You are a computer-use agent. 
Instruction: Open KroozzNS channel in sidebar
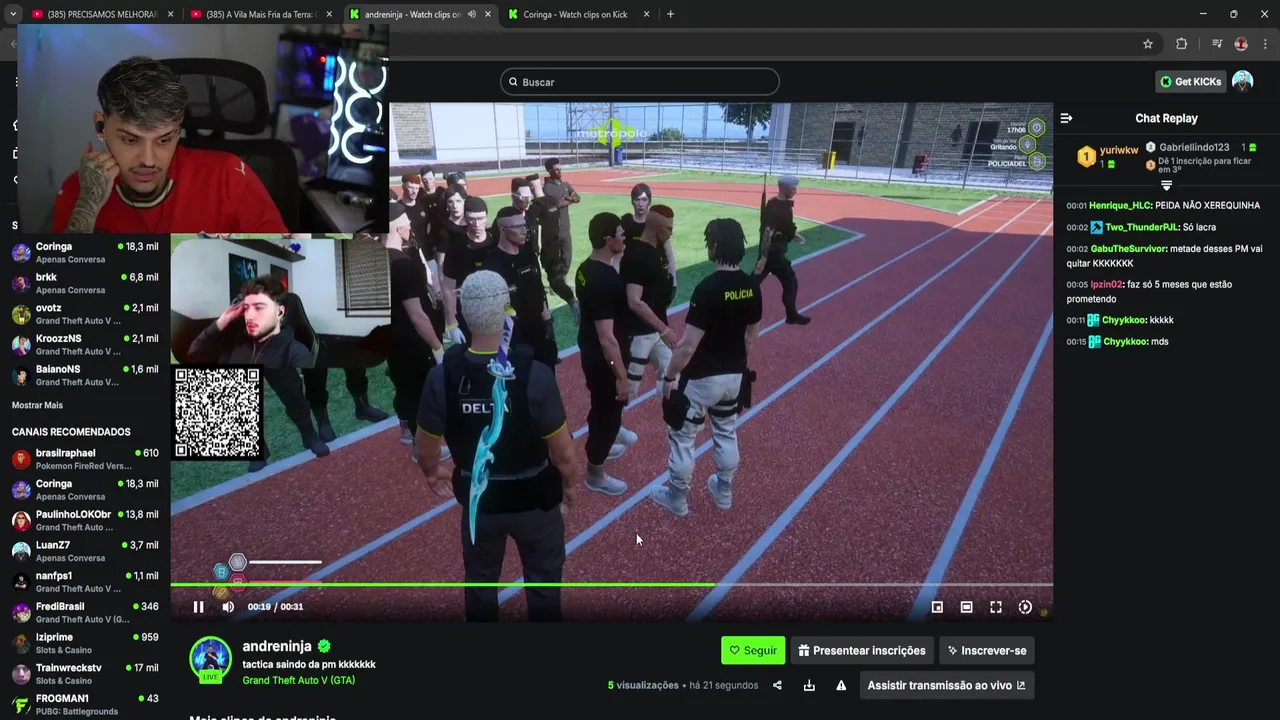coord(85,344)
